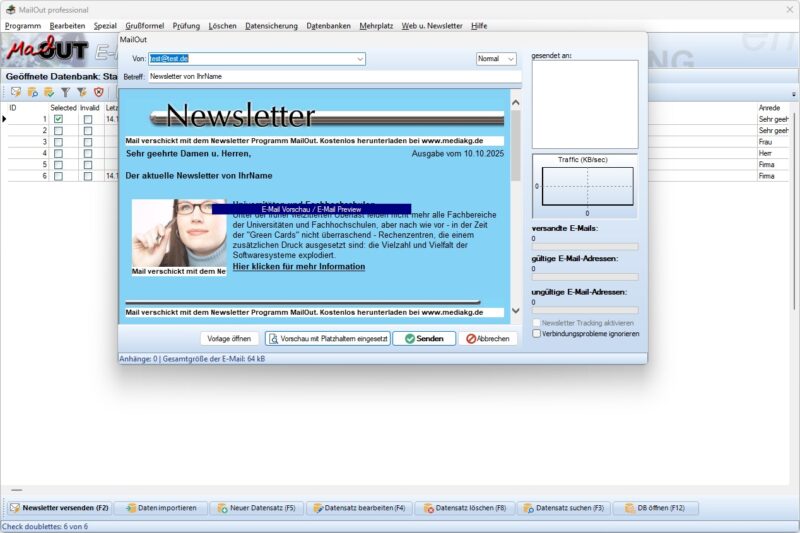Check Invalid checkbox for row 4
This screenshot has height=533, width=800.
(x=88, y=153)
